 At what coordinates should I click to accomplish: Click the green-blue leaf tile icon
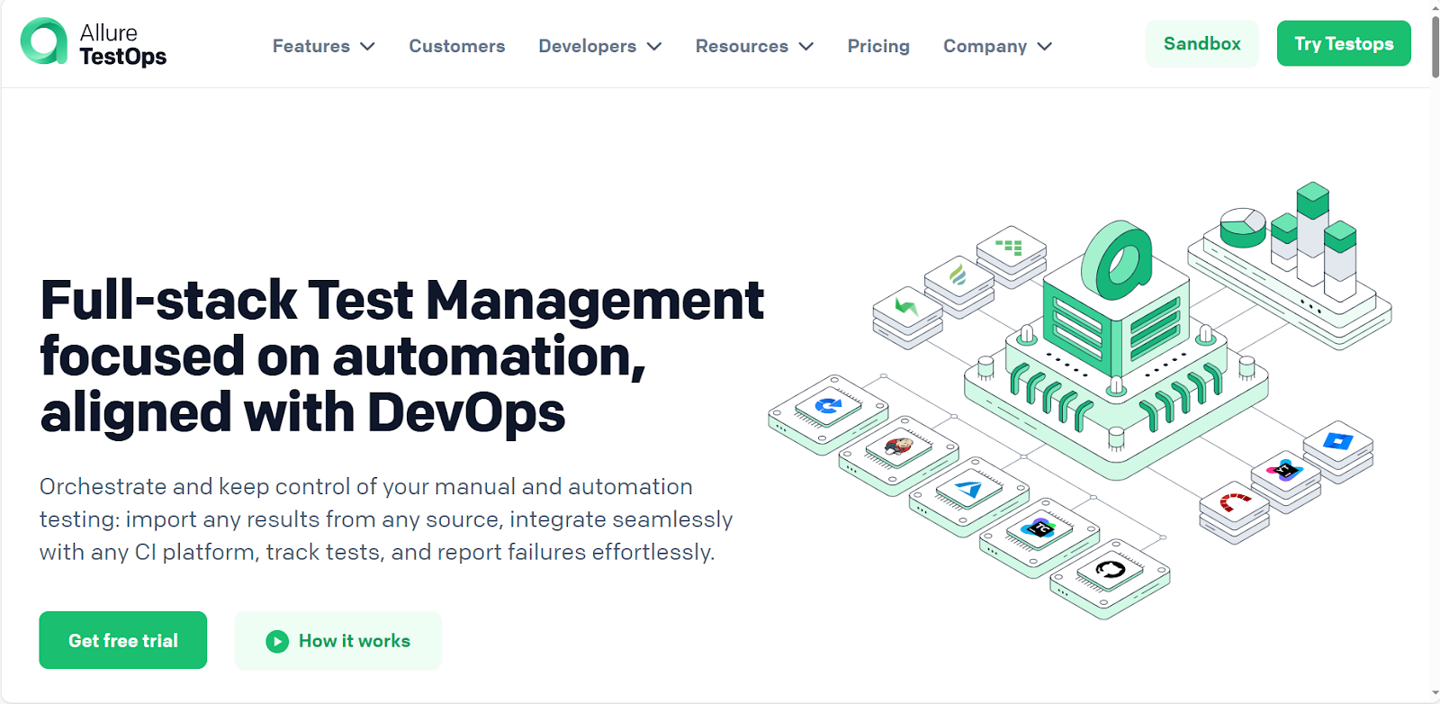coord(959,274)
